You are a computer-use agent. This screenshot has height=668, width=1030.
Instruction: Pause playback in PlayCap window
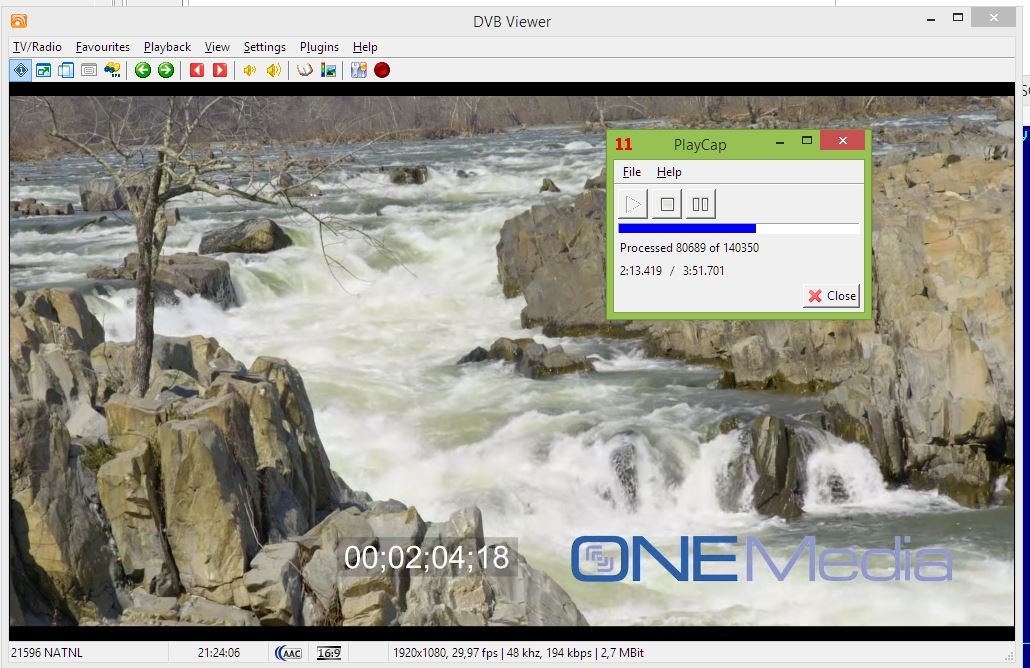pyautogui.click(x=701, y=205)
